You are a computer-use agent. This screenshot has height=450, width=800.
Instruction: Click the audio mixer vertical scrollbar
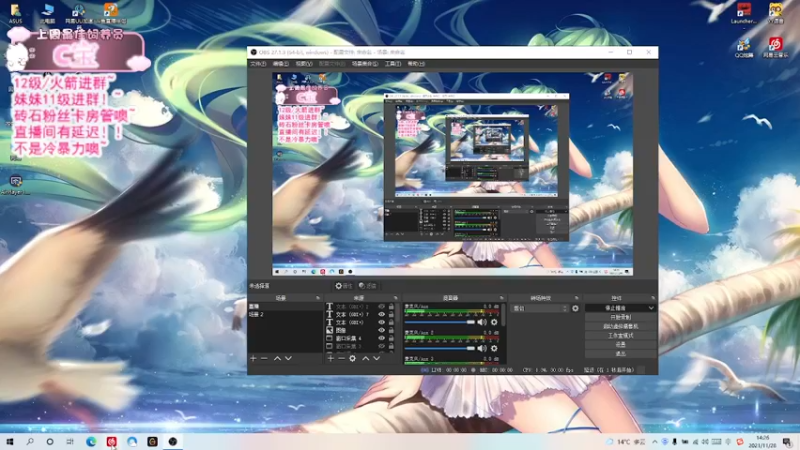[x=504, y=315]
